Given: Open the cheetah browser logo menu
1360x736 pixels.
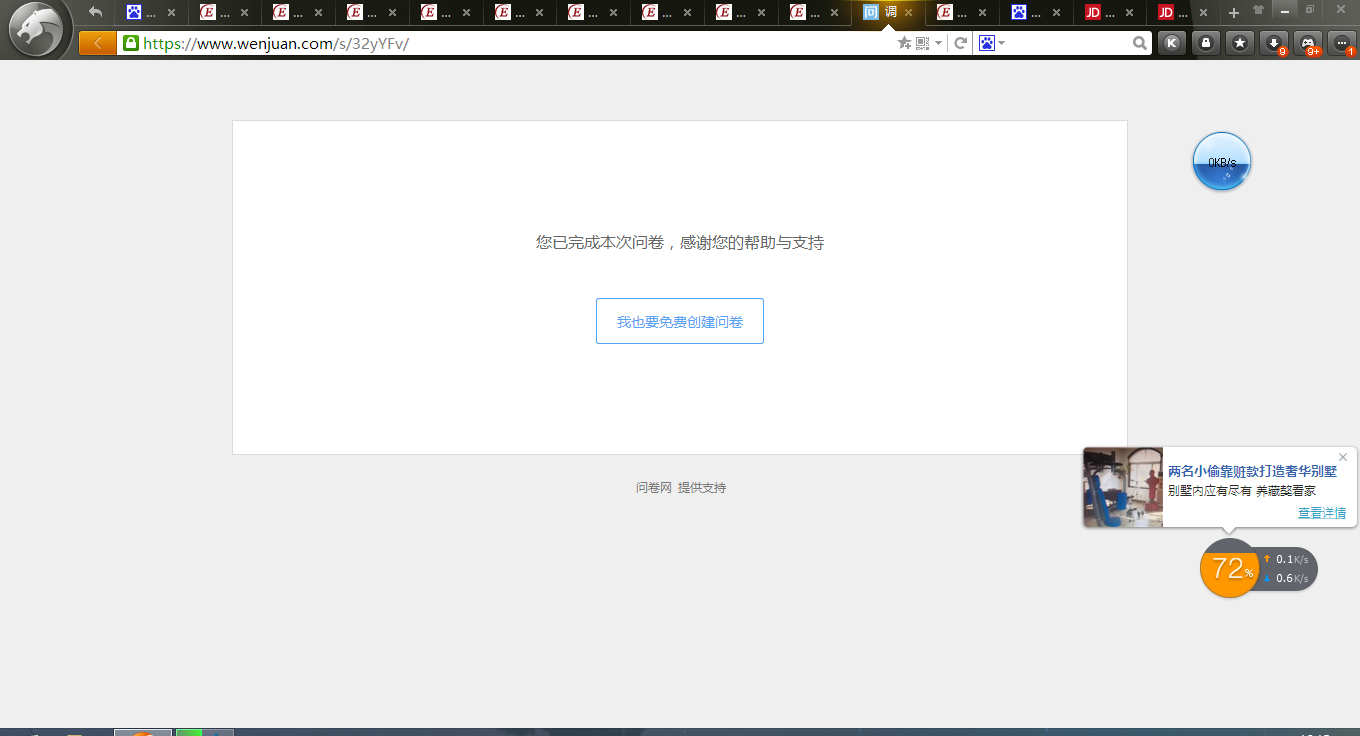Looking at the screenshot, I should point(37,28).
